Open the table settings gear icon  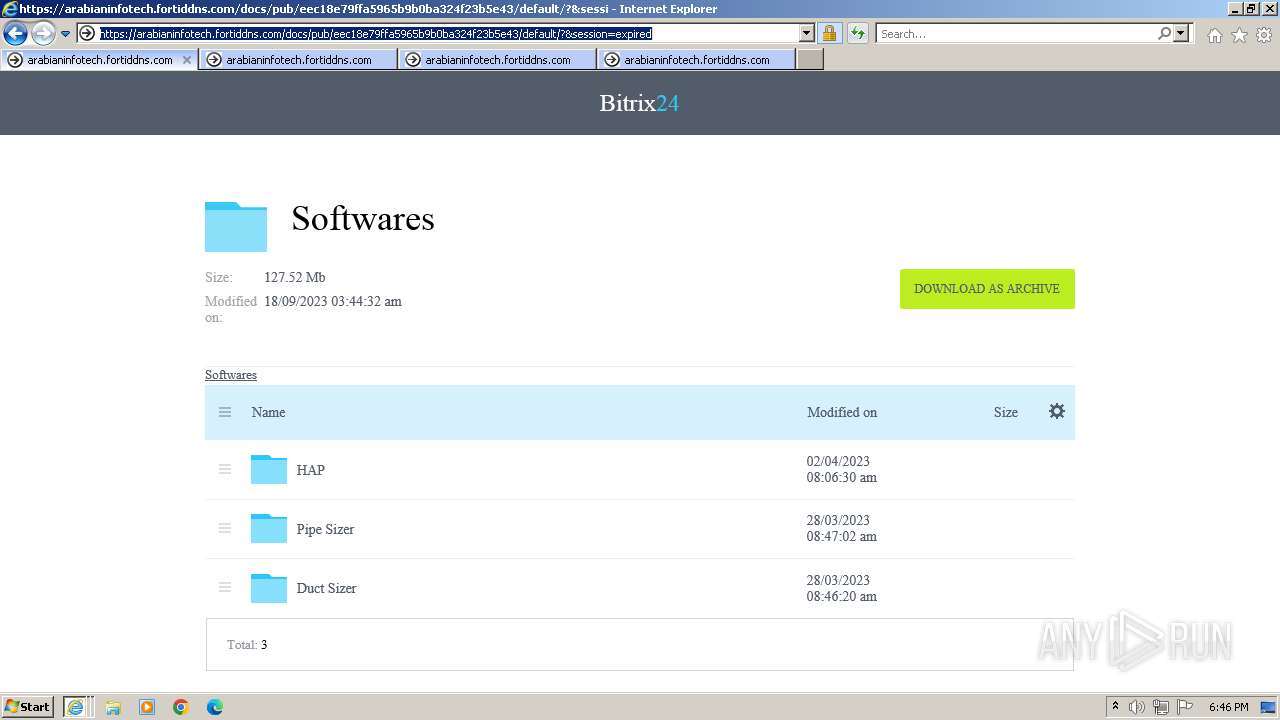click(1057, 411)
